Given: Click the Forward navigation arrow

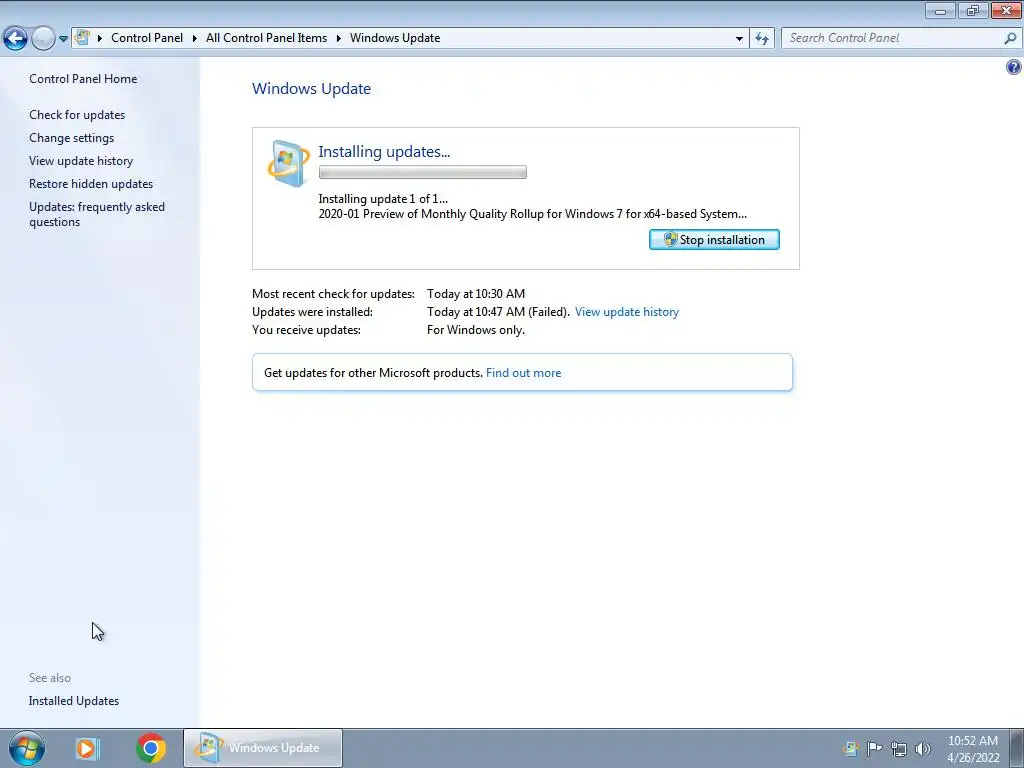Looking at the screenshot, I should point(42,38).
